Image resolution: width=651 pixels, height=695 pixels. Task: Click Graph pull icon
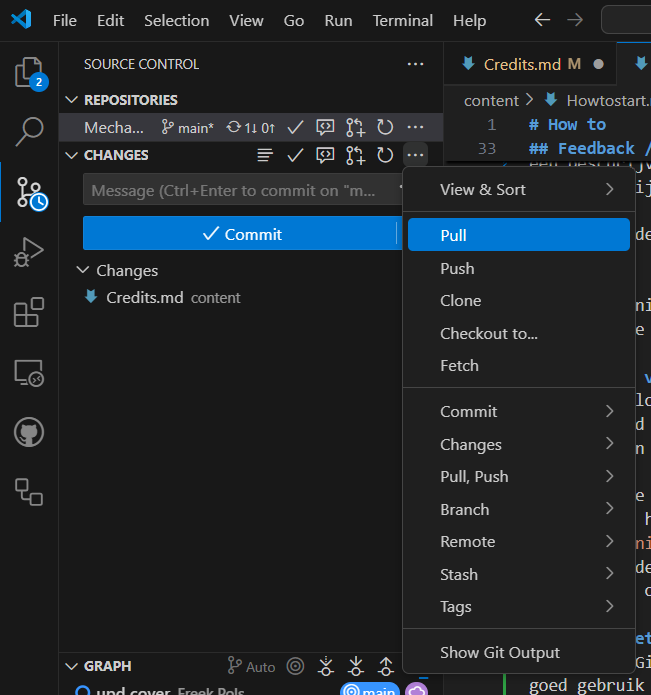tap(356, 666)
